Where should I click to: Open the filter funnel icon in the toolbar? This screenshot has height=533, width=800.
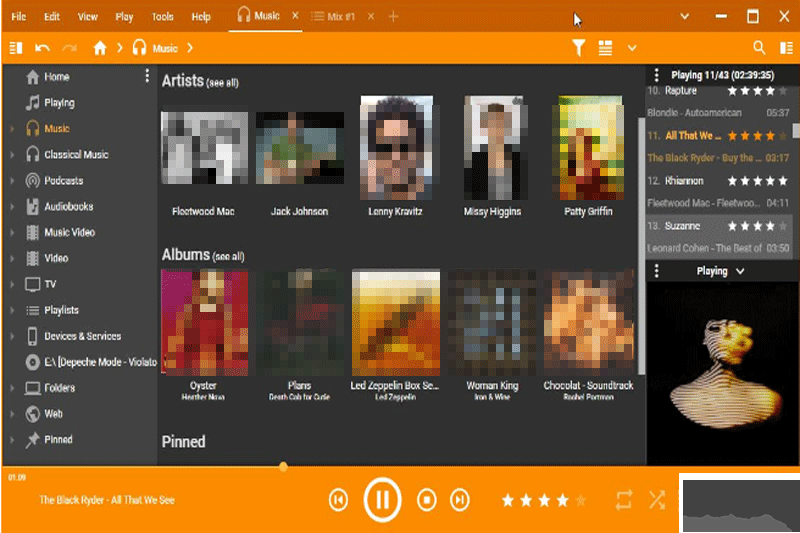579,47
